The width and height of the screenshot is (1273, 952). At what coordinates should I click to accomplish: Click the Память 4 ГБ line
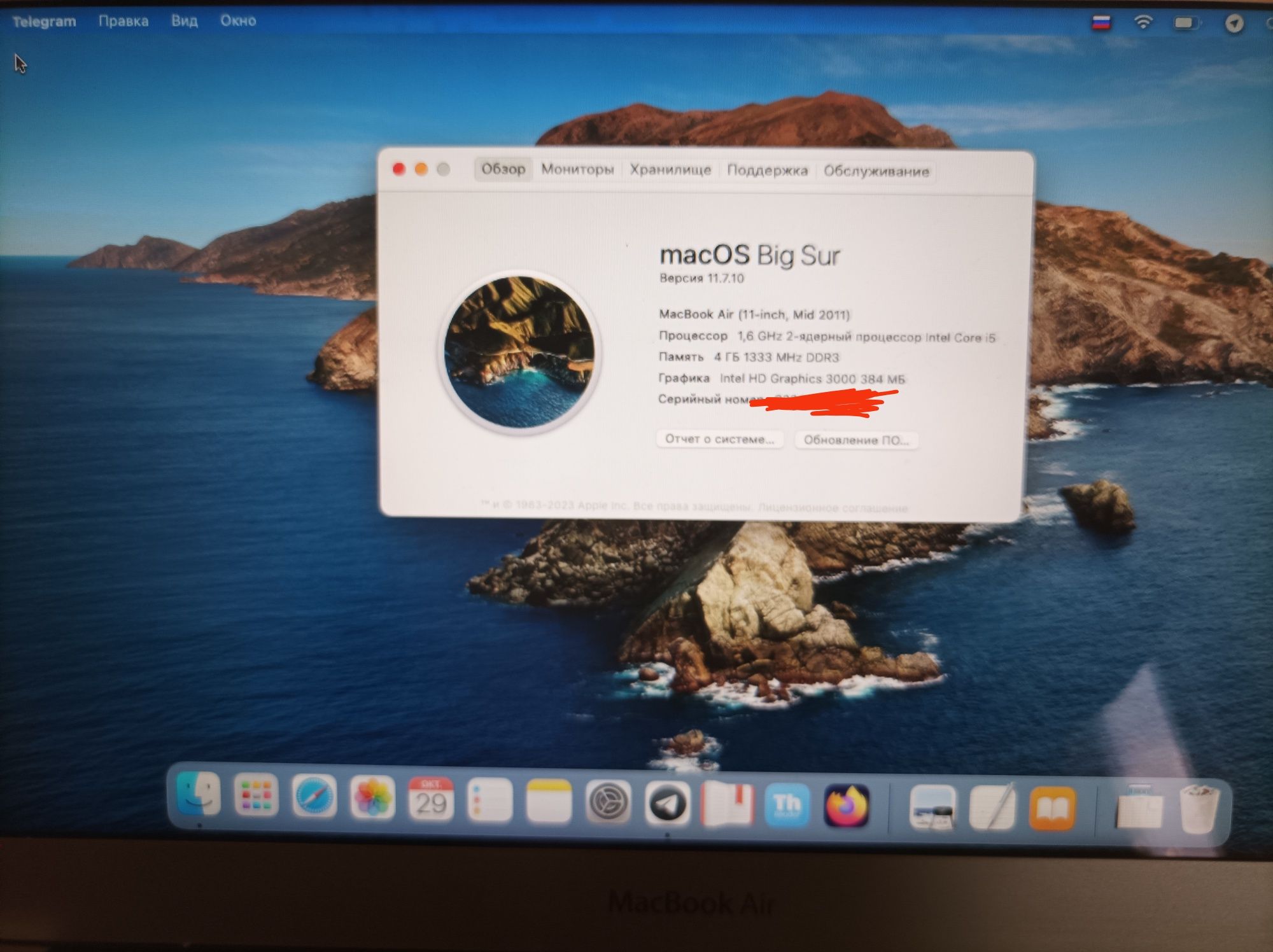click(749, 357)
